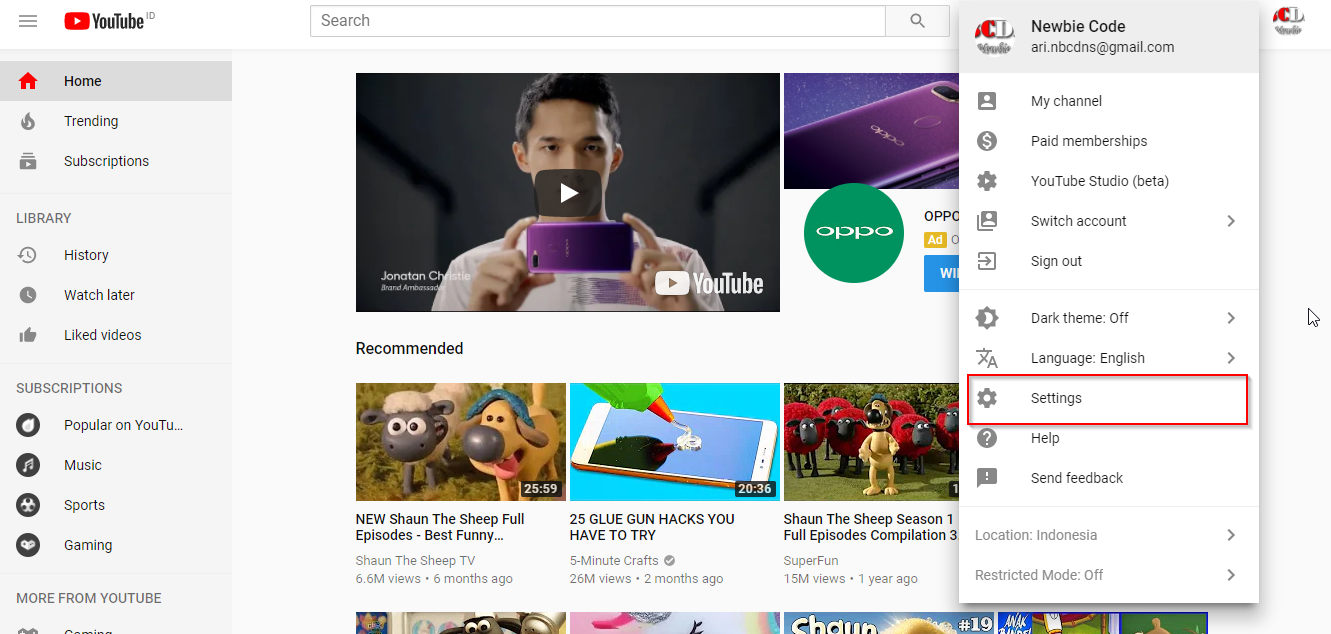Click the Watch later clock icon
This screenshot has height=634, width=1331.
pyautogui.click(x=28, y=295)
